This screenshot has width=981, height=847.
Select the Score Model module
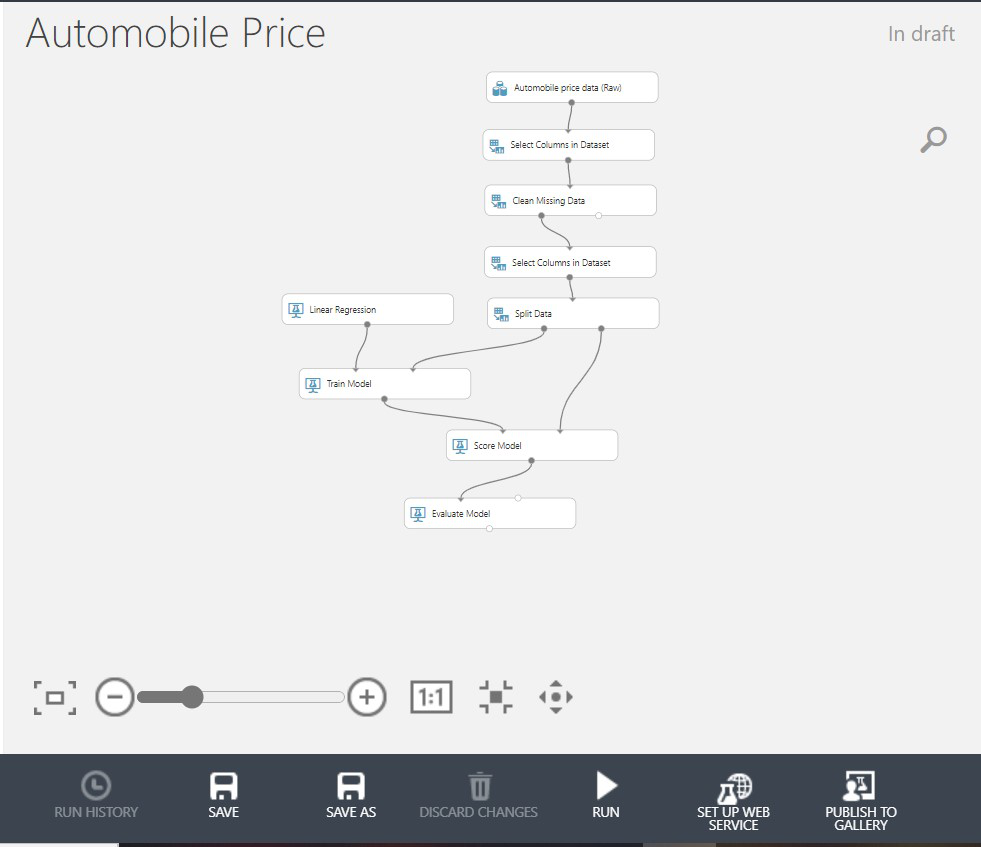[531, 446]
